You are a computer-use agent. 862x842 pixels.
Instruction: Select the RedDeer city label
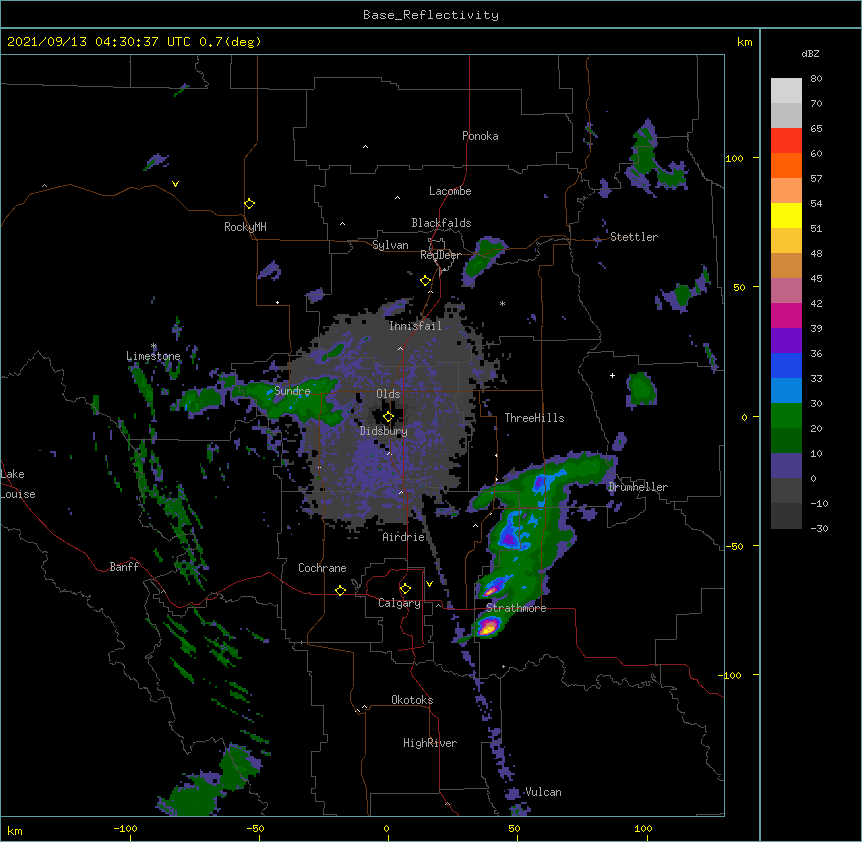(440, 255)
